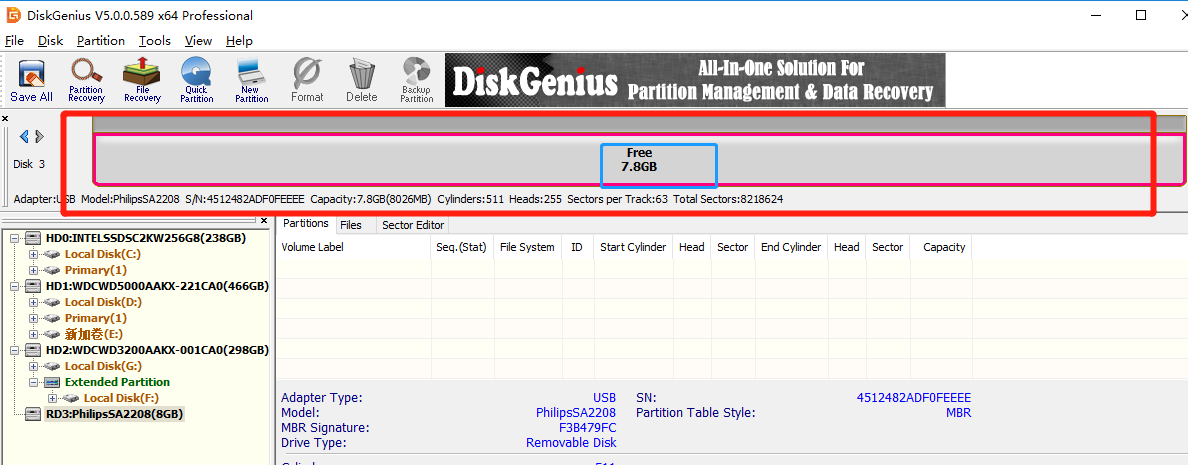1188x465 pixels.
Task: Open the Partition menu
Action: 101,41
